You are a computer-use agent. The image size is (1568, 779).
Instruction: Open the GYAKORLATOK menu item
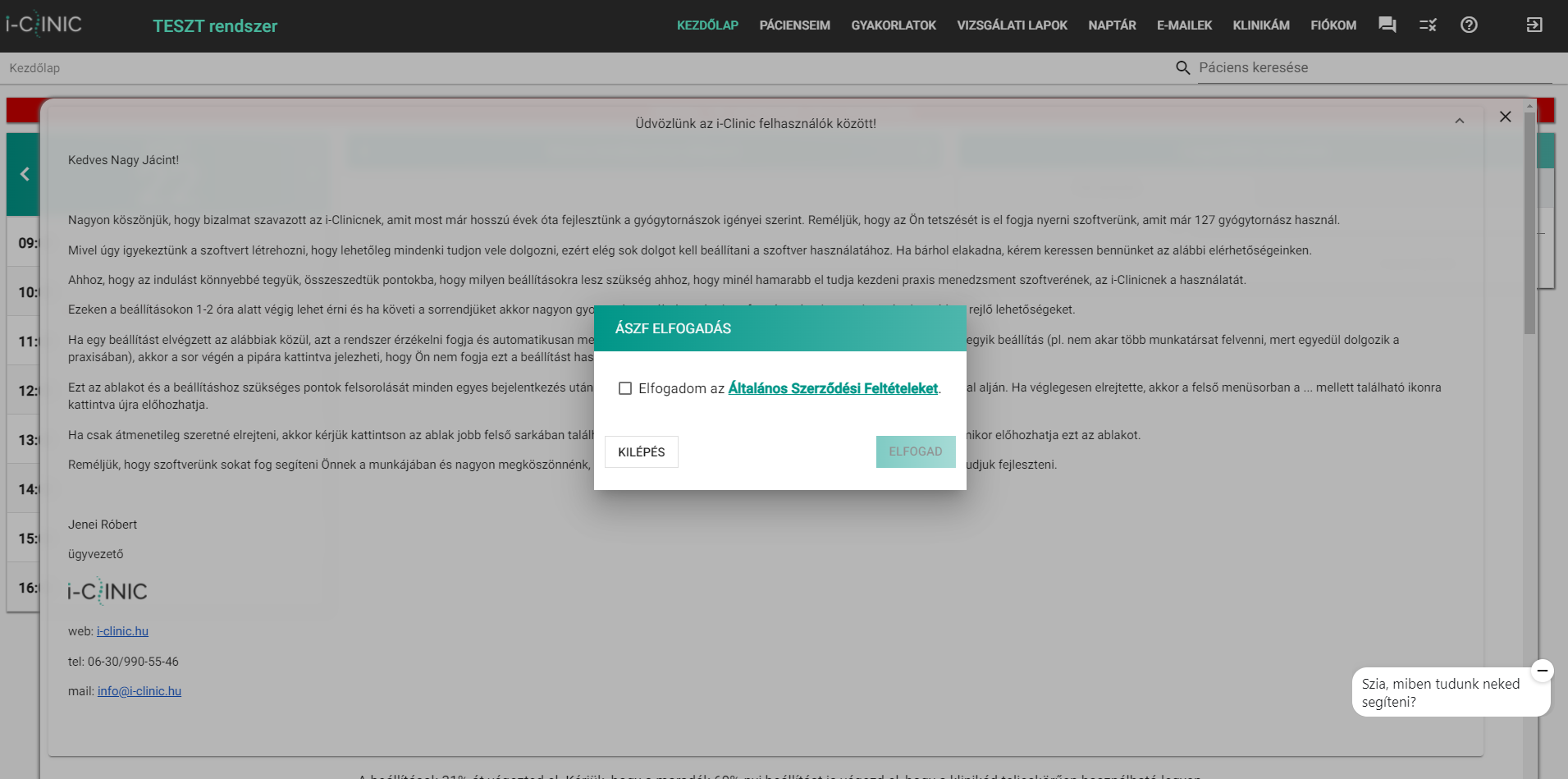pos(893,25)
